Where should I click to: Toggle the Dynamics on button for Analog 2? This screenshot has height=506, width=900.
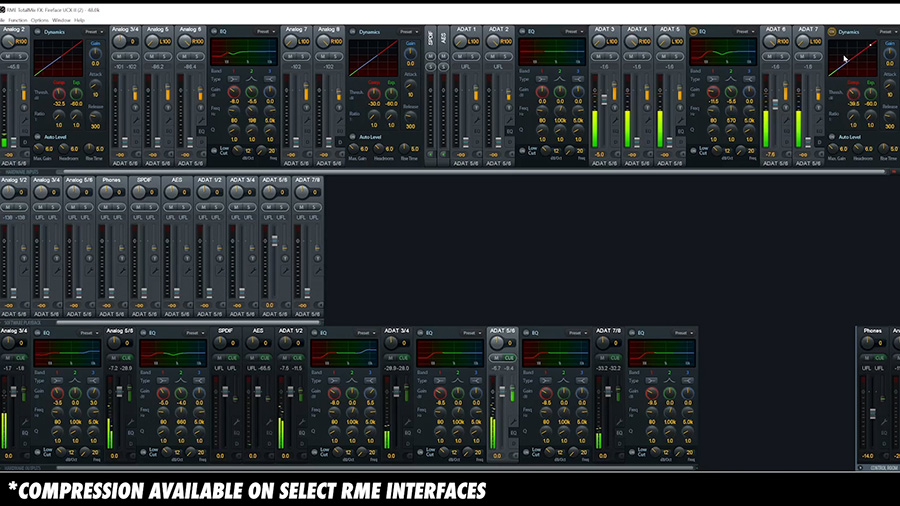[38, 32]
